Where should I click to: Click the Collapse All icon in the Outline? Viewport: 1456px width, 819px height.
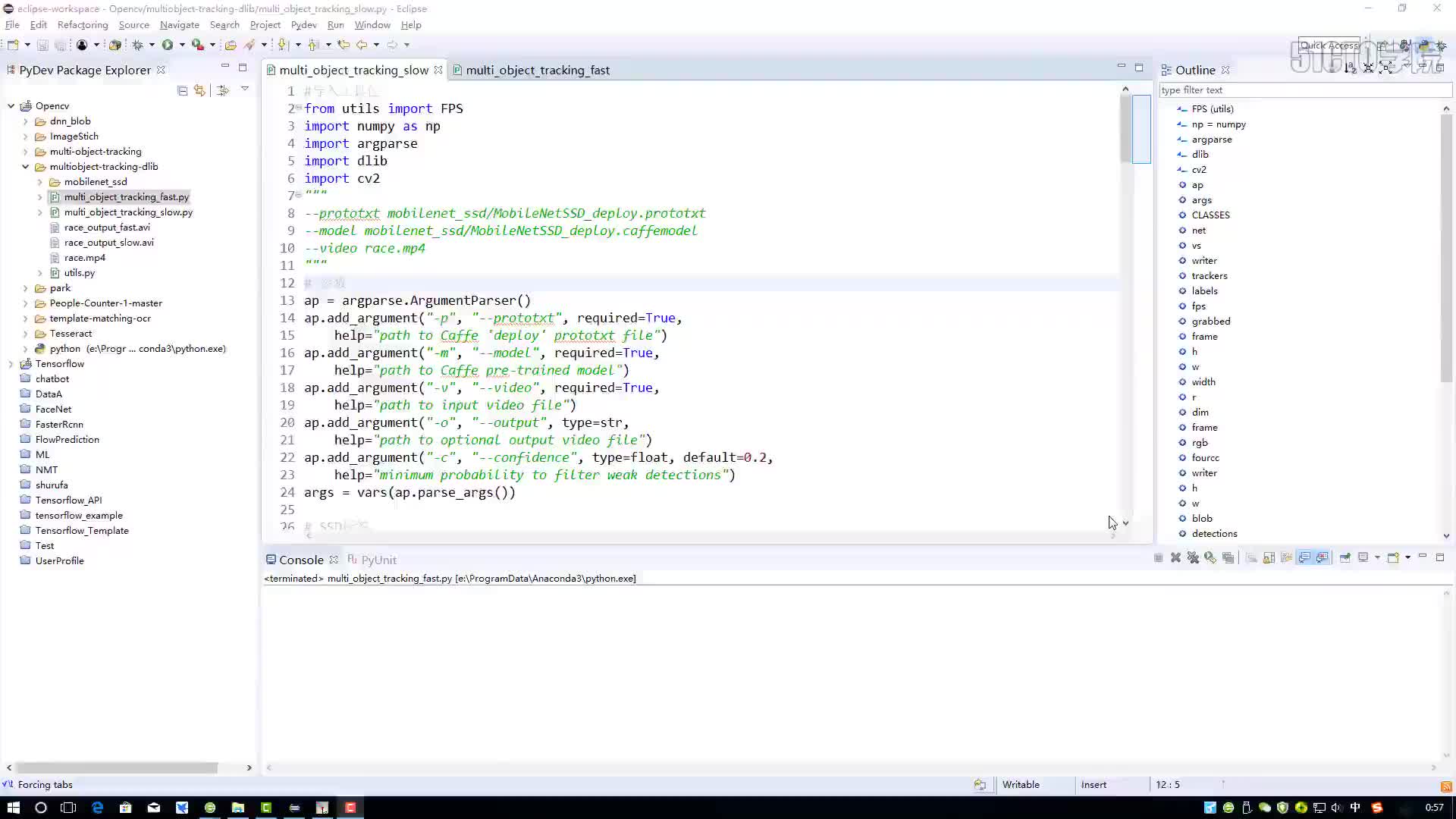pos(1368,68)
